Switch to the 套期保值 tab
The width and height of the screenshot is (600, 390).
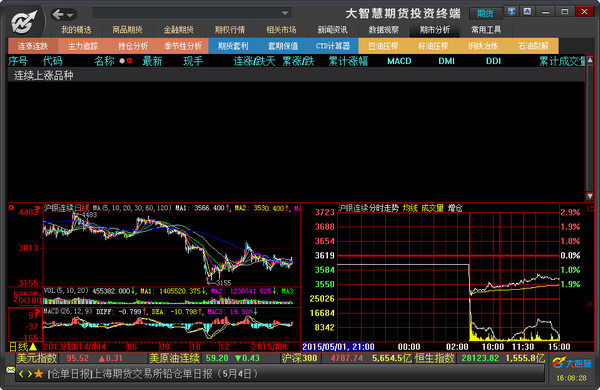[x=283, y=46]
